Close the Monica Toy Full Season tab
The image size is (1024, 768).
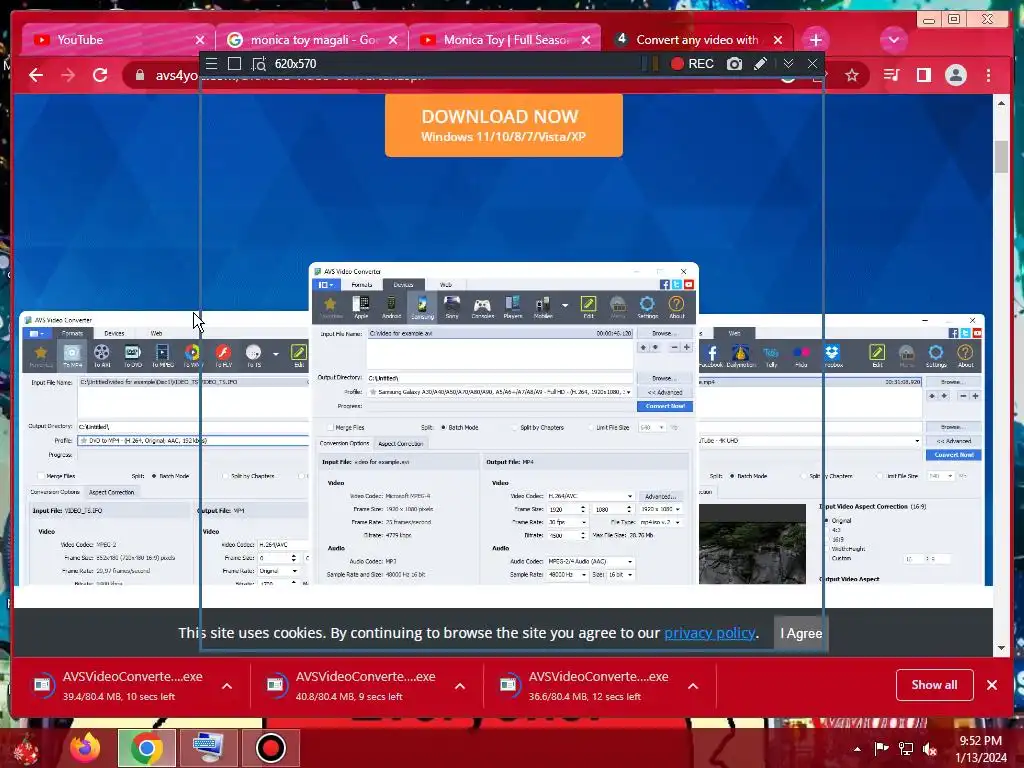click(x=586, y=40)
